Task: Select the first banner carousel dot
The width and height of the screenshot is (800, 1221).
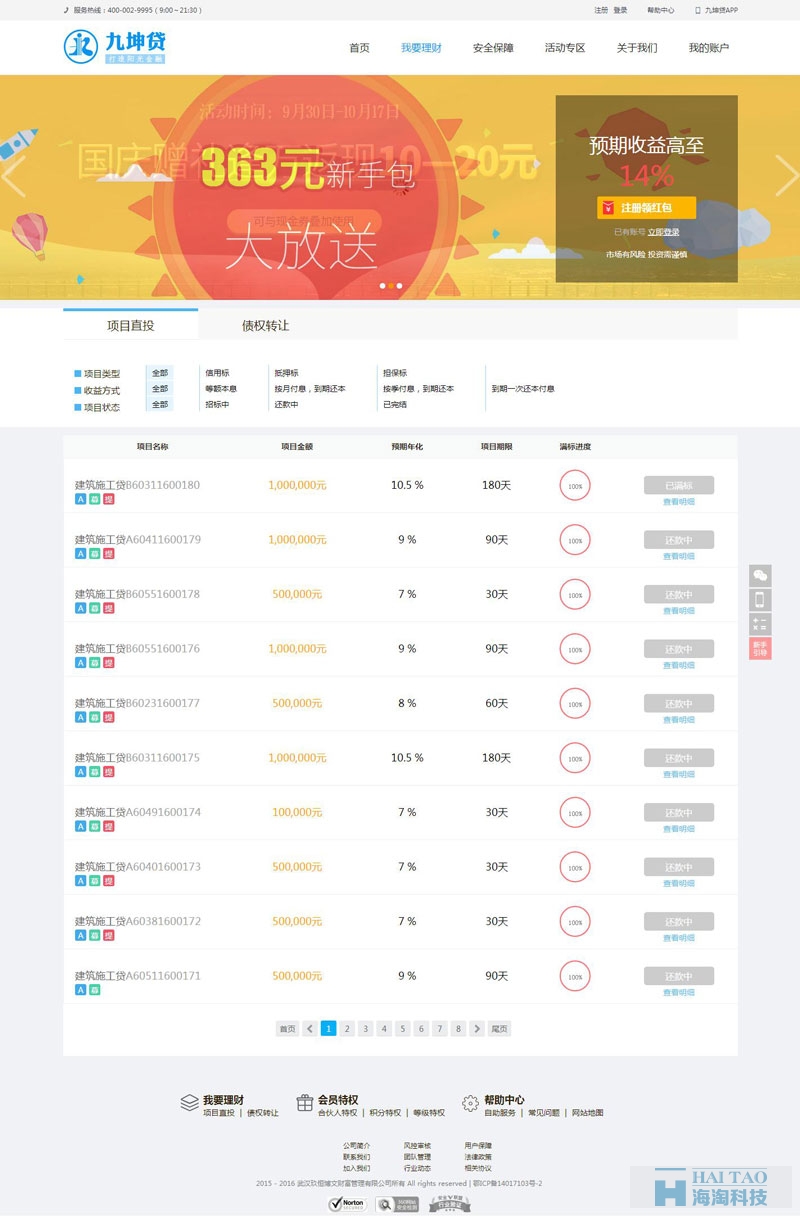Action: [x=381, y=286]
